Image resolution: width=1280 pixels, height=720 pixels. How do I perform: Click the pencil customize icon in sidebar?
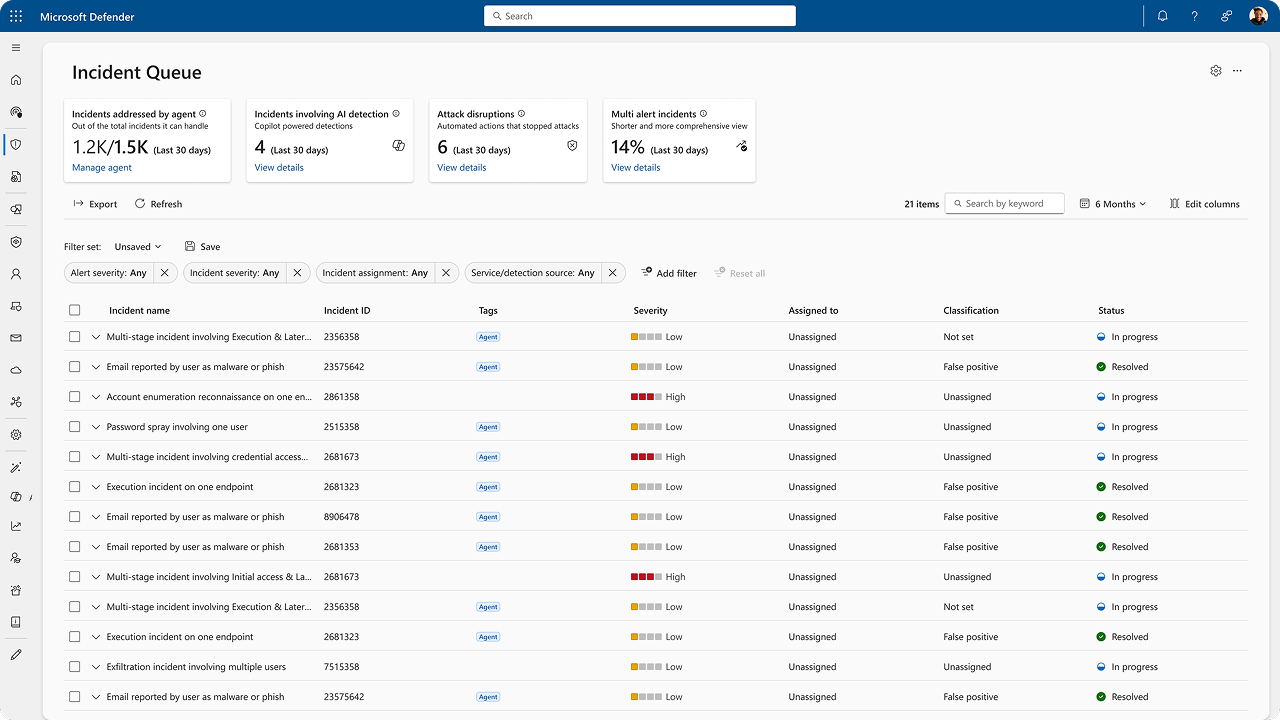pos(16,655)
